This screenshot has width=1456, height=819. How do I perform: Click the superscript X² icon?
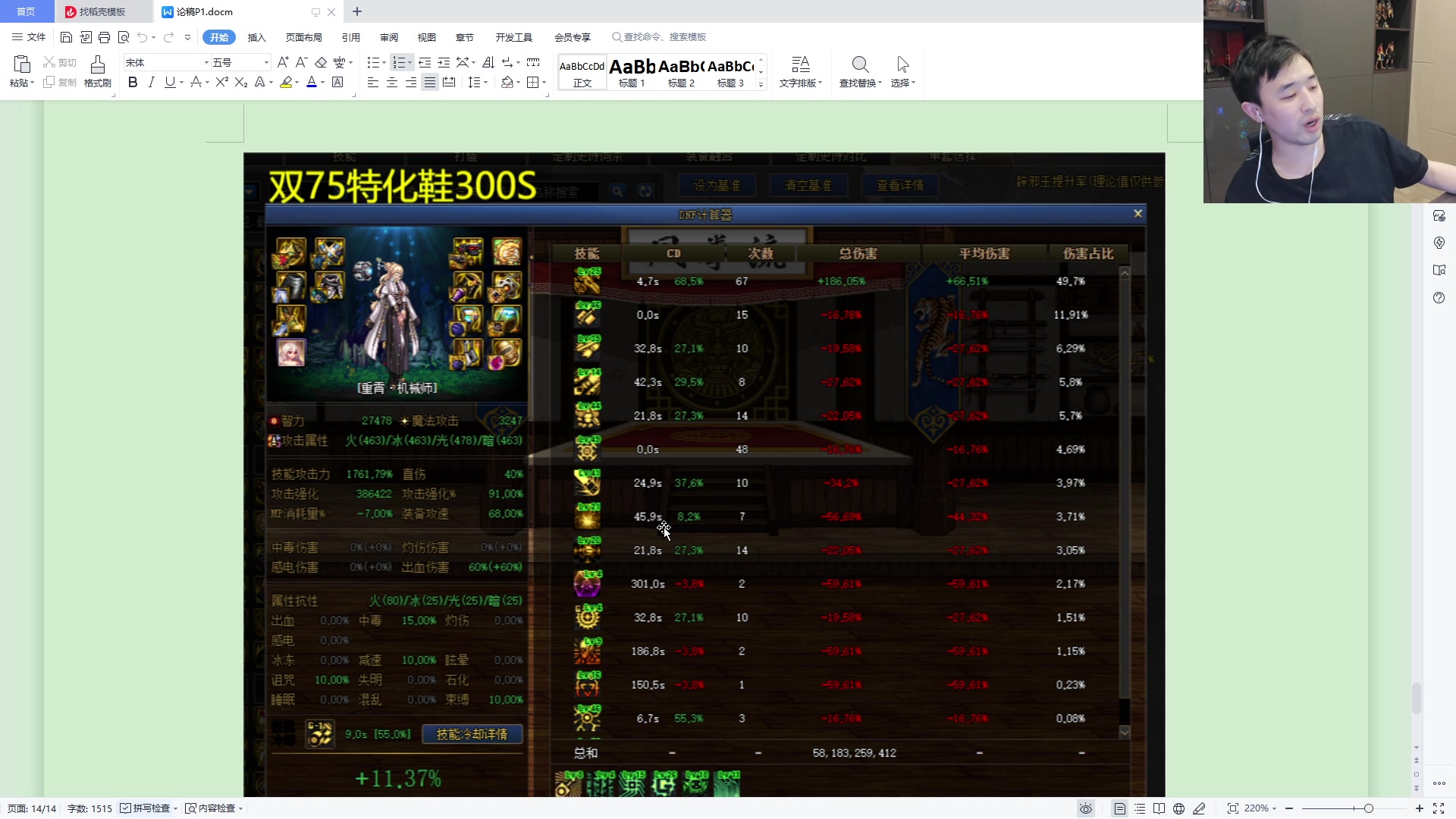221,82
